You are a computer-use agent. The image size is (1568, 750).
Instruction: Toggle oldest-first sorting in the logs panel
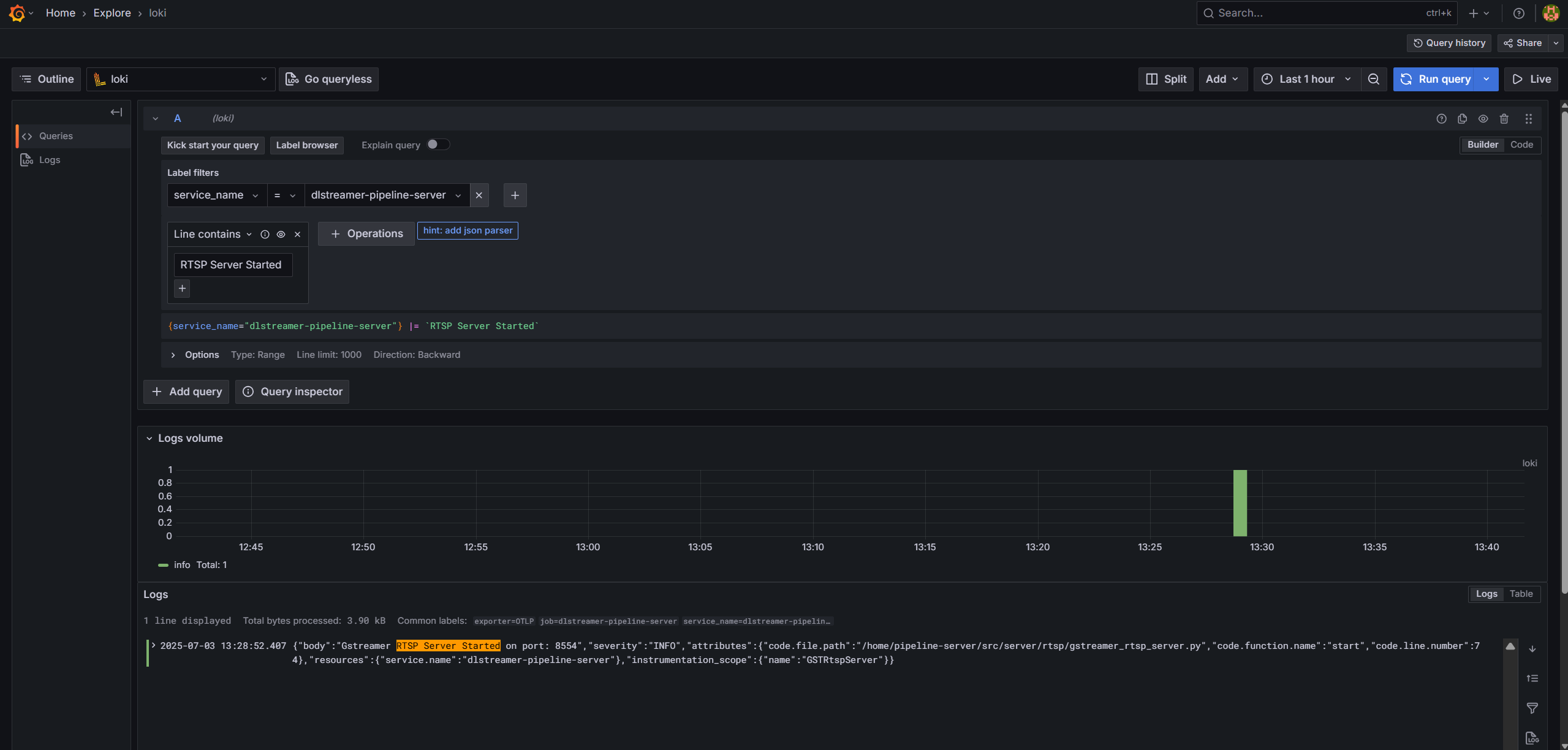point(1532,678)
